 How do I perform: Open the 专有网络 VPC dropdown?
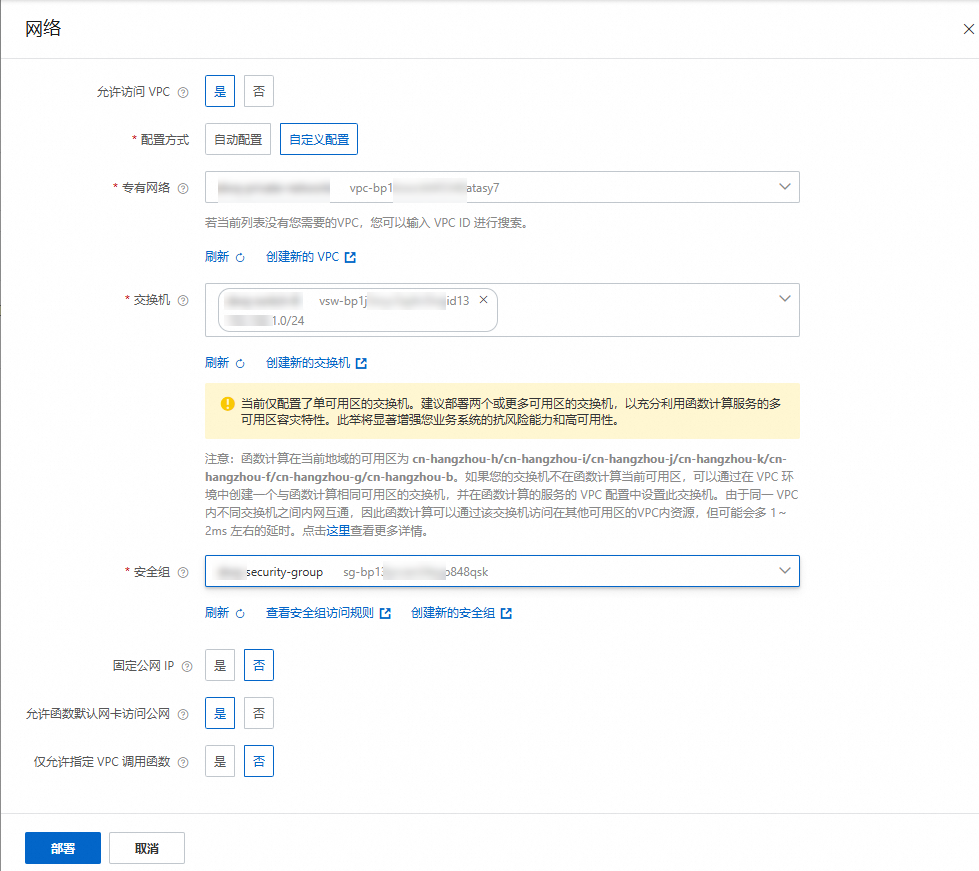point(502,187)
